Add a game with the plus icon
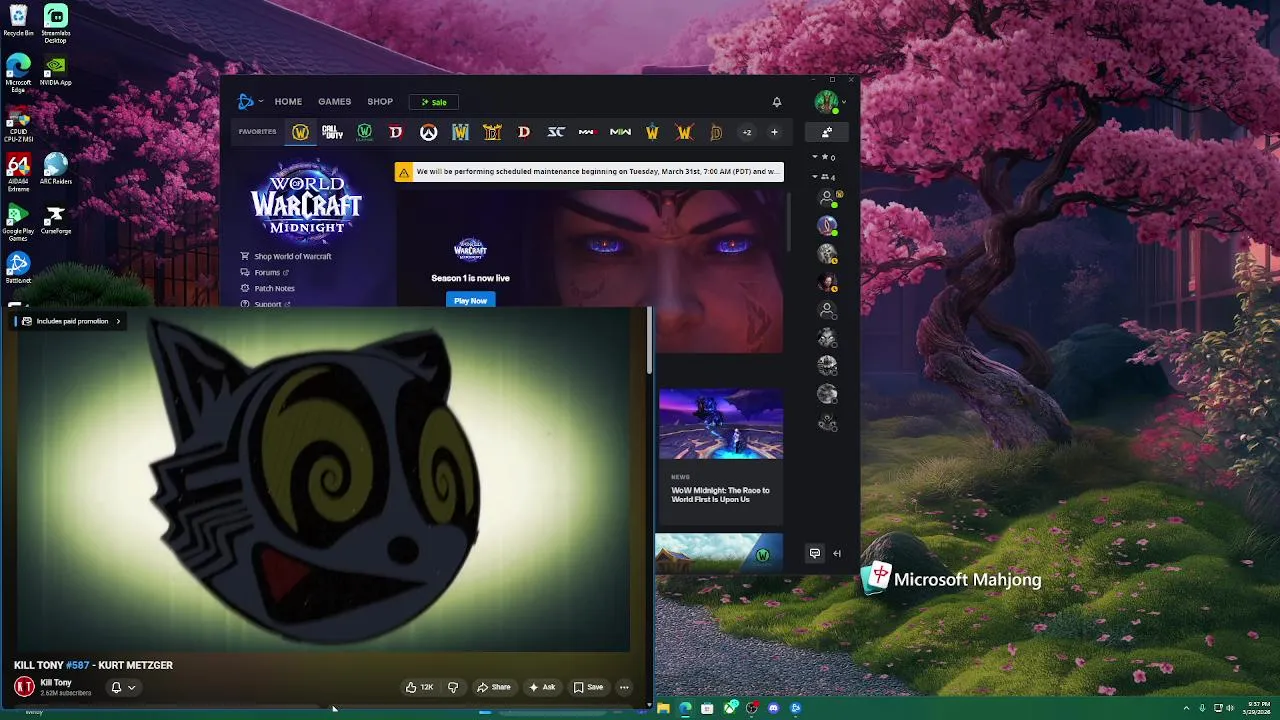 [774, 132]
